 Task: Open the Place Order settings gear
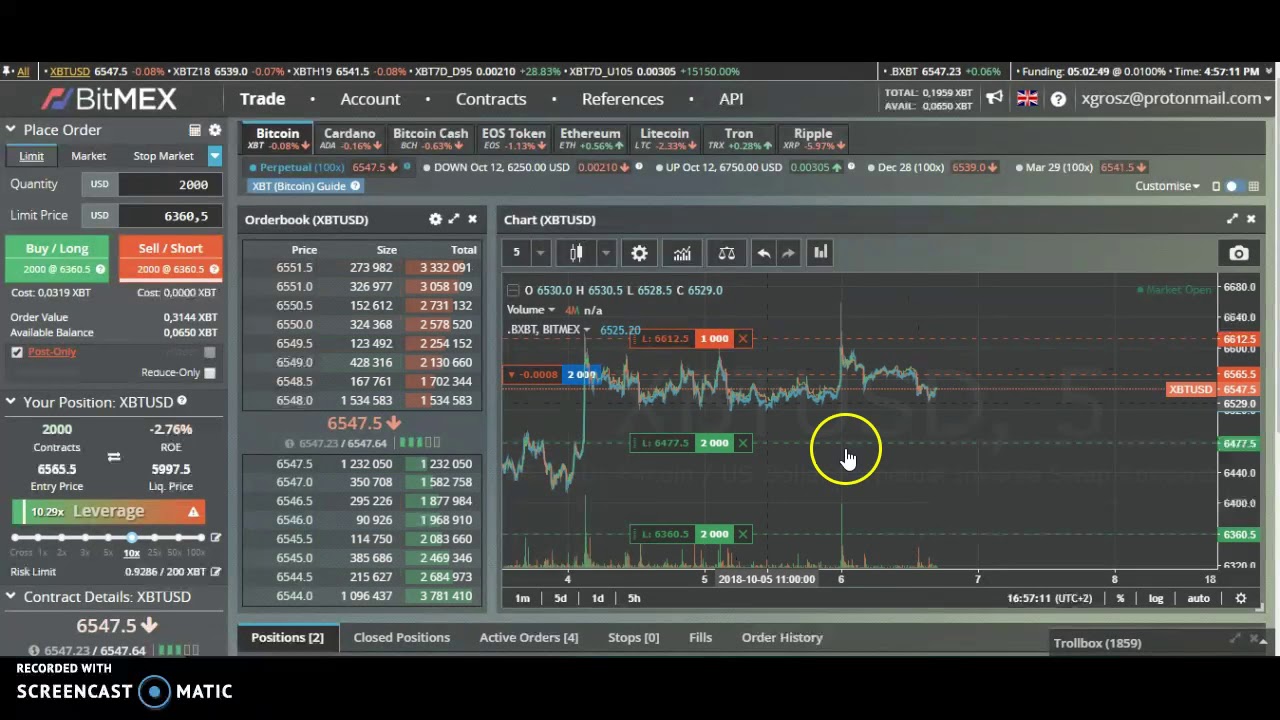pyautogui.click(x=215, y=130)
